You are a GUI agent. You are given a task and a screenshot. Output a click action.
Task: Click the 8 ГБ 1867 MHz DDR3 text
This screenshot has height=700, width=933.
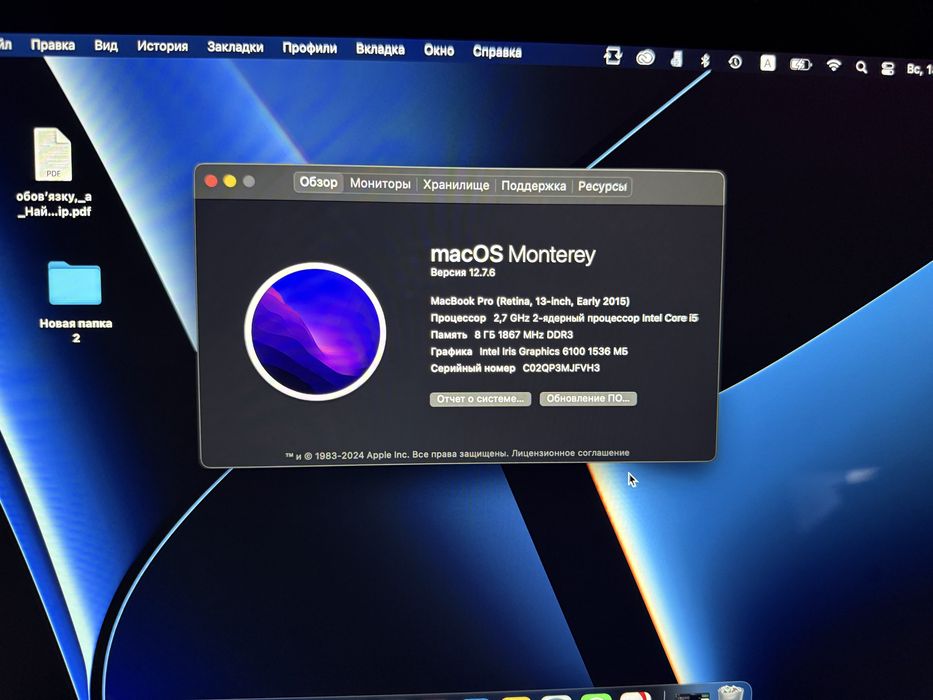click(524, 335)
